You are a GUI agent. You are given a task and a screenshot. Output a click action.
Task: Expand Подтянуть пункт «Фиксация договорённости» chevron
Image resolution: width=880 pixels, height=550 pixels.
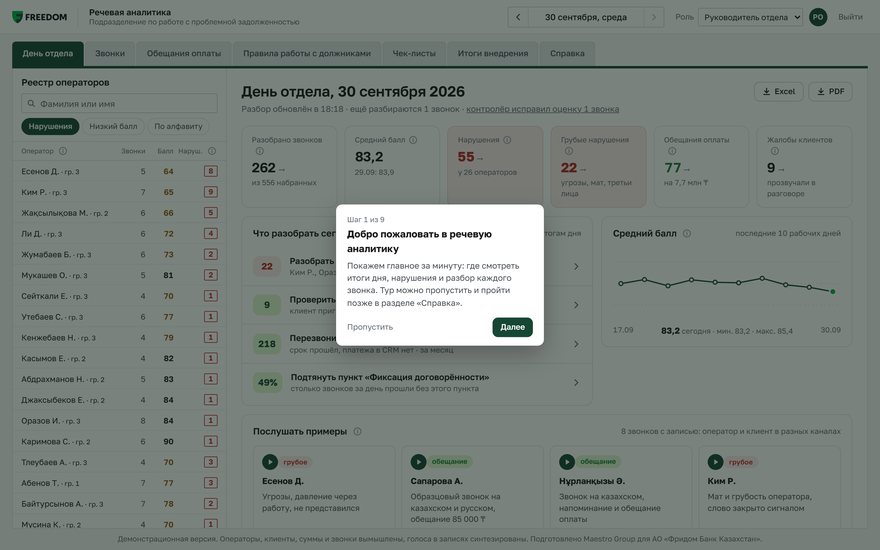tap(576, 383)
